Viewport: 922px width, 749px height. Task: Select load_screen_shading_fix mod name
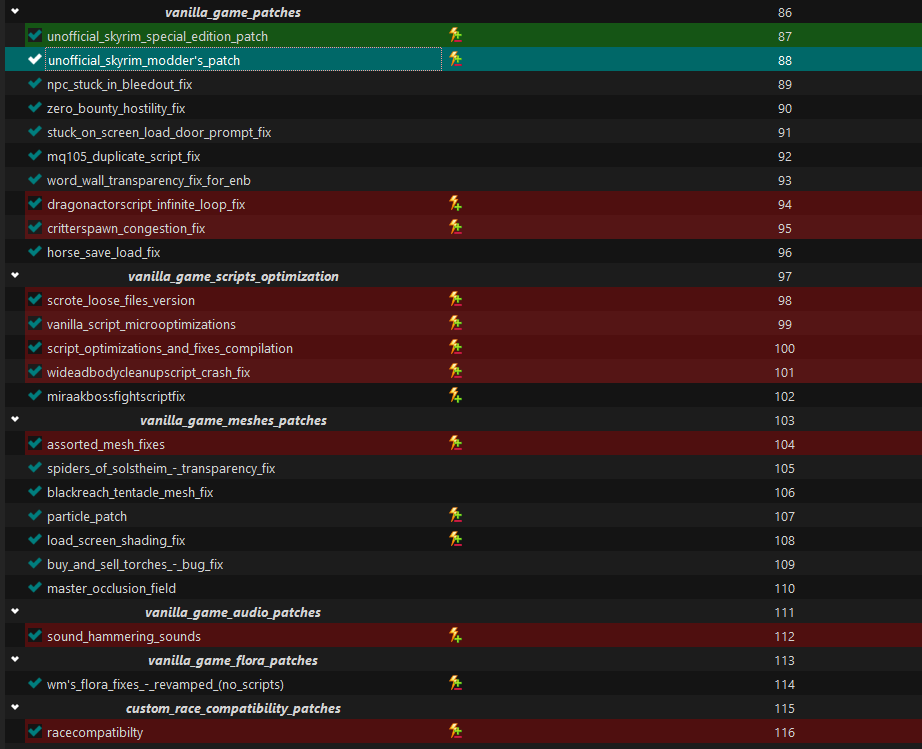click(x=116, y=541)
